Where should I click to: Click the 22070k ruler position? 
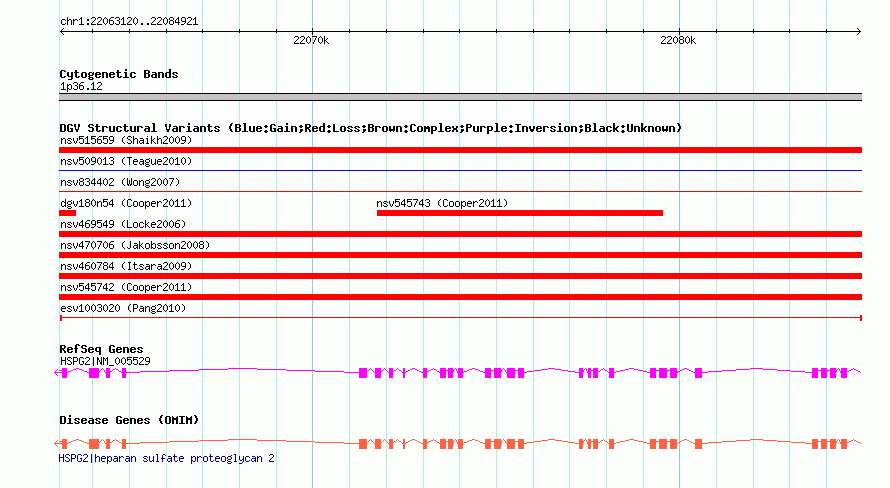click(311, 40)
